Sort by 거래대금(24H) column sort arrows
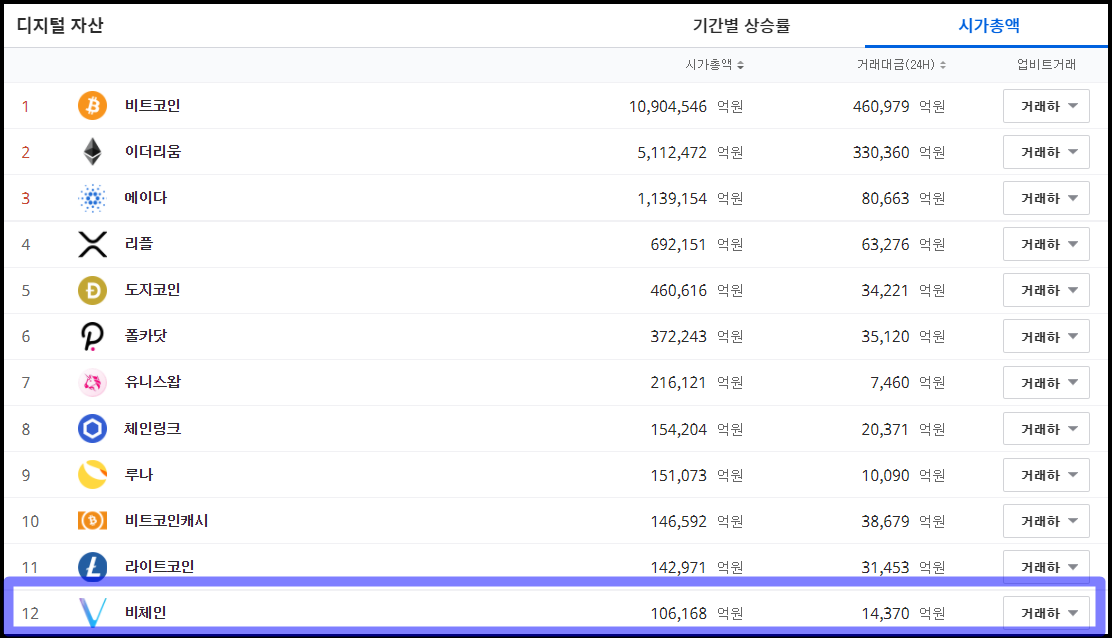1112x638 pixels. click(943, 65)
